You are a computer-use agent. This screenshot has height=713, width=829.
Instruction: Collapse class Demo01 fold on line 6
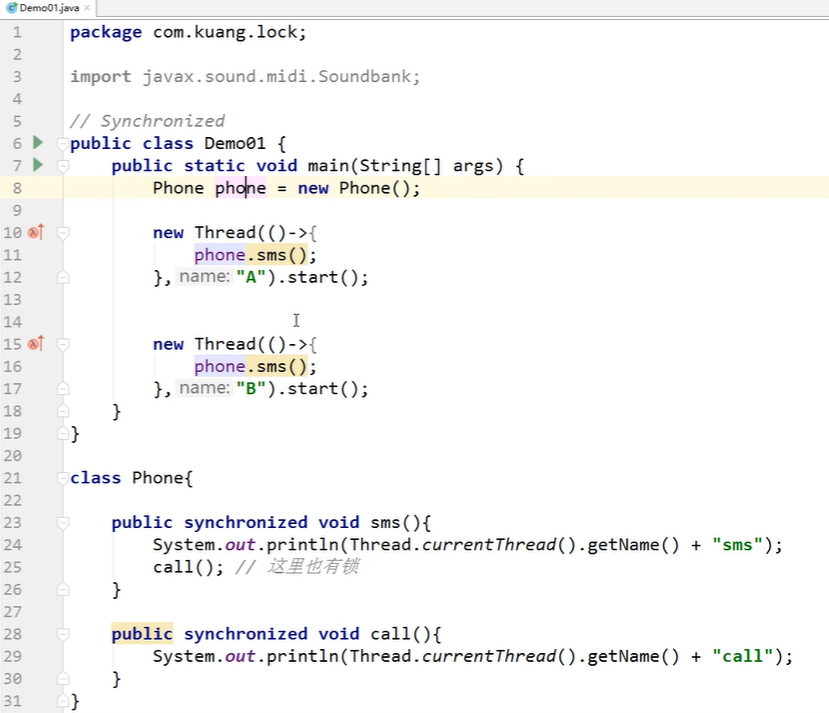tap(62, 143)
